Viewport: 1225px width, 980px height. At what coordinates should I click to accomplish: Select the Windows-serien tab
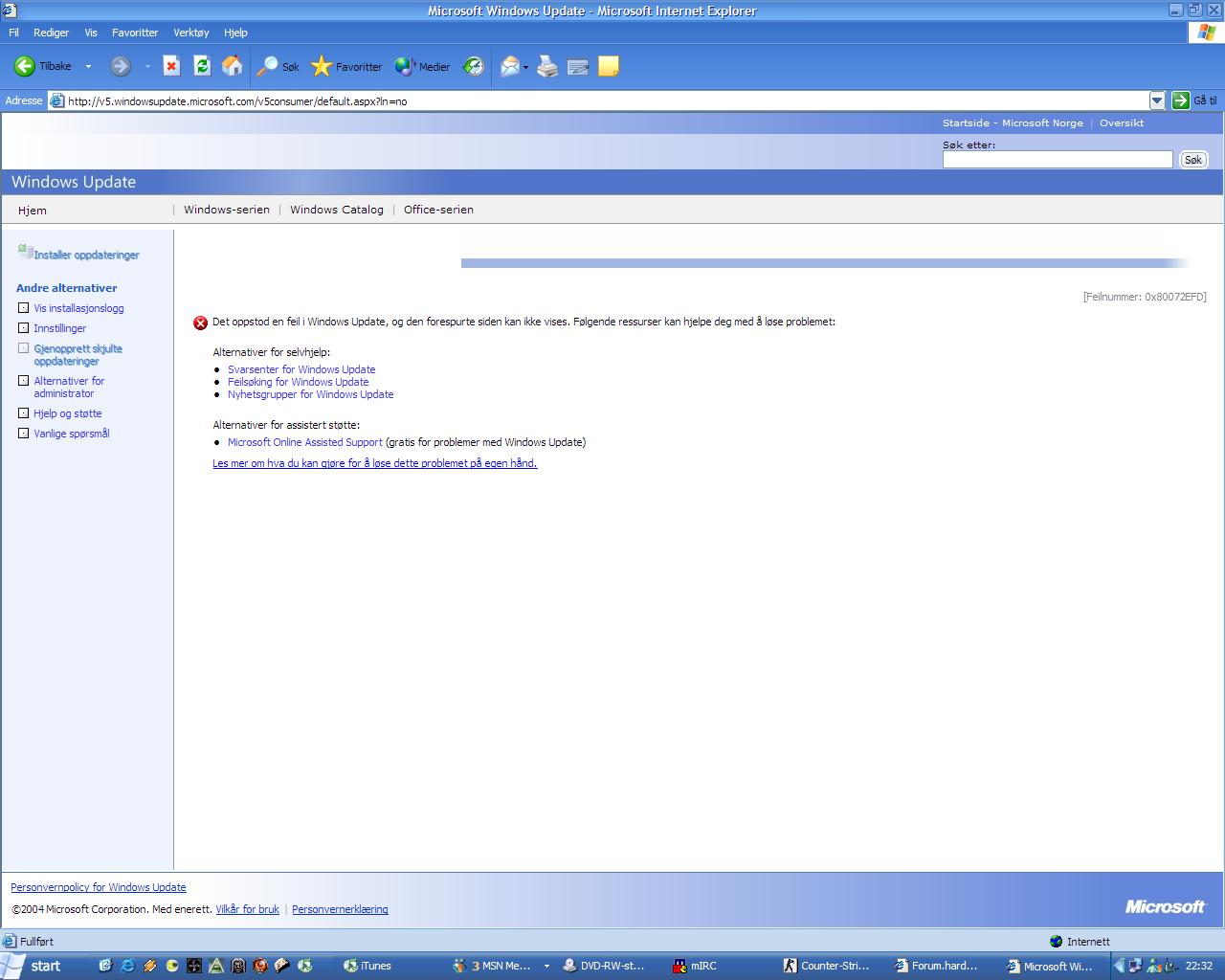(x=227, y=210)
